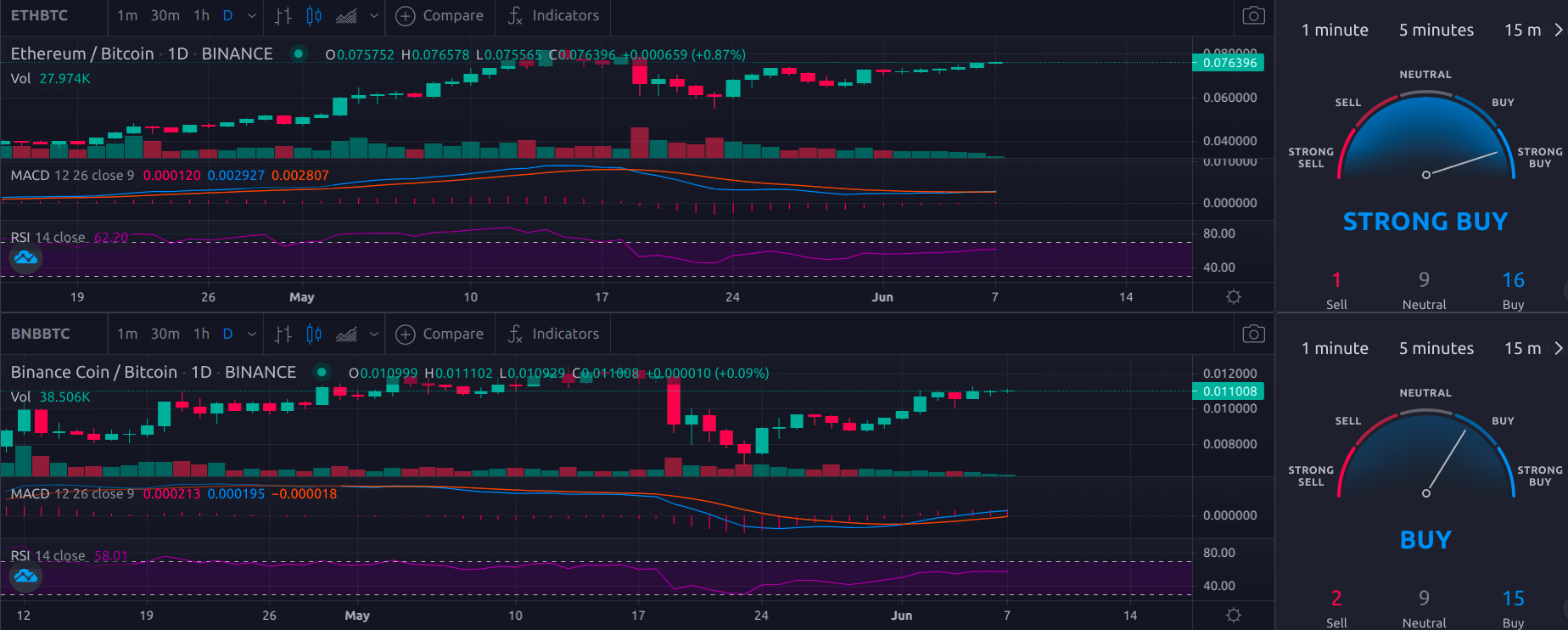Click BNBBTC MACD 12 26 close 9 legend
The width and height of the screenshot is (1568, 630).
(x=72, y=493)
